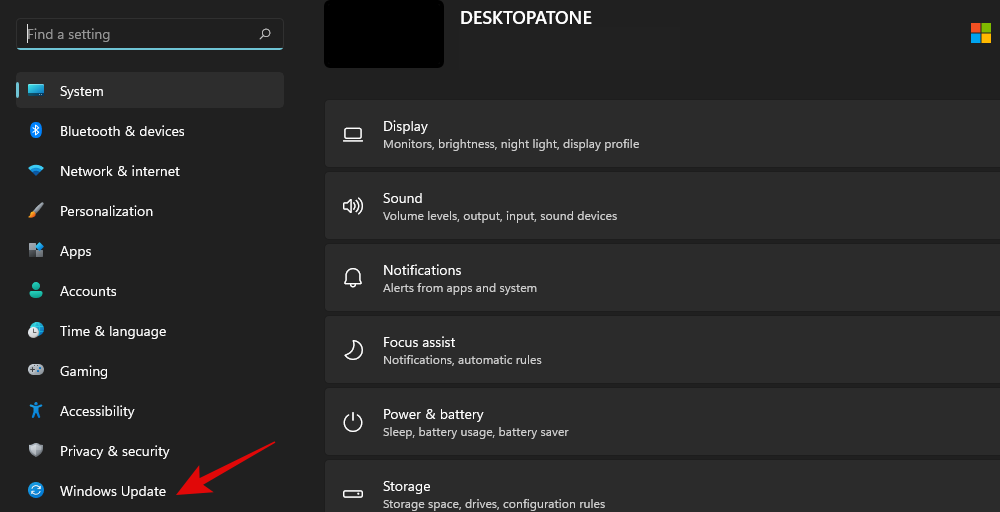Click the Gaming controller icon
1000x512 pixels.
tap(36, 371)
